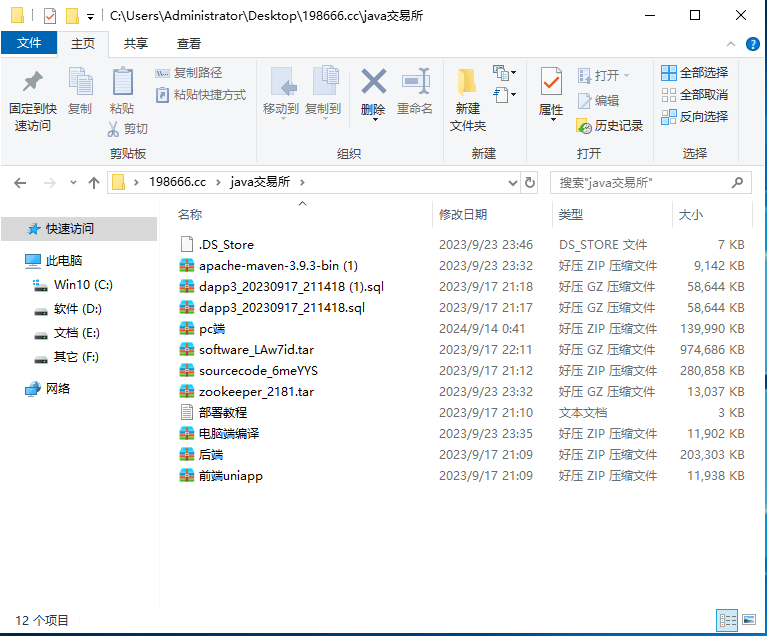Image resolution: width=767 pixels, height=636 pixels.
Task: Expand the address bar history dropdown
Action: pos(514,183)
